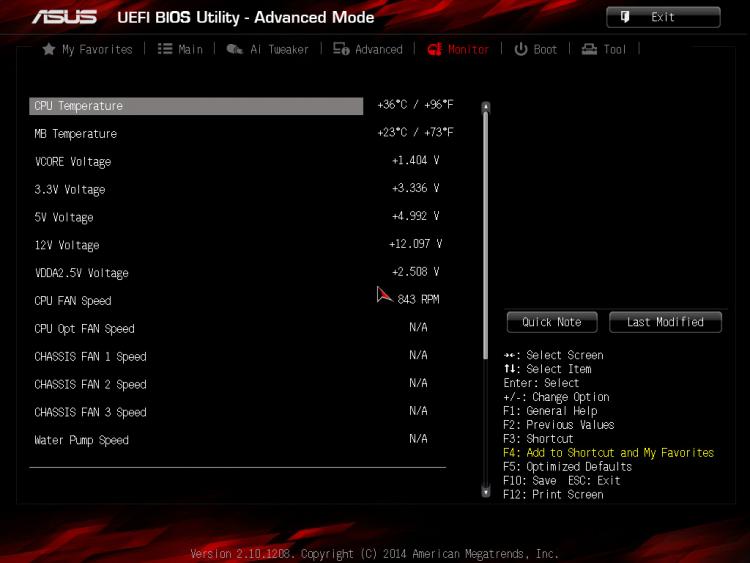Click the Boot power icon

[520, 49]
